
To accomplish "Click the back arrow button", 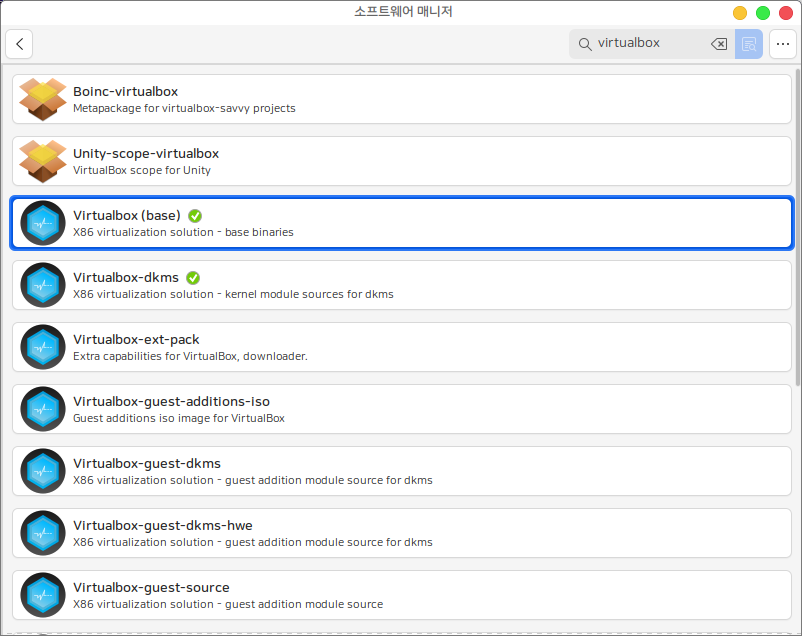I will pos(19,44).
